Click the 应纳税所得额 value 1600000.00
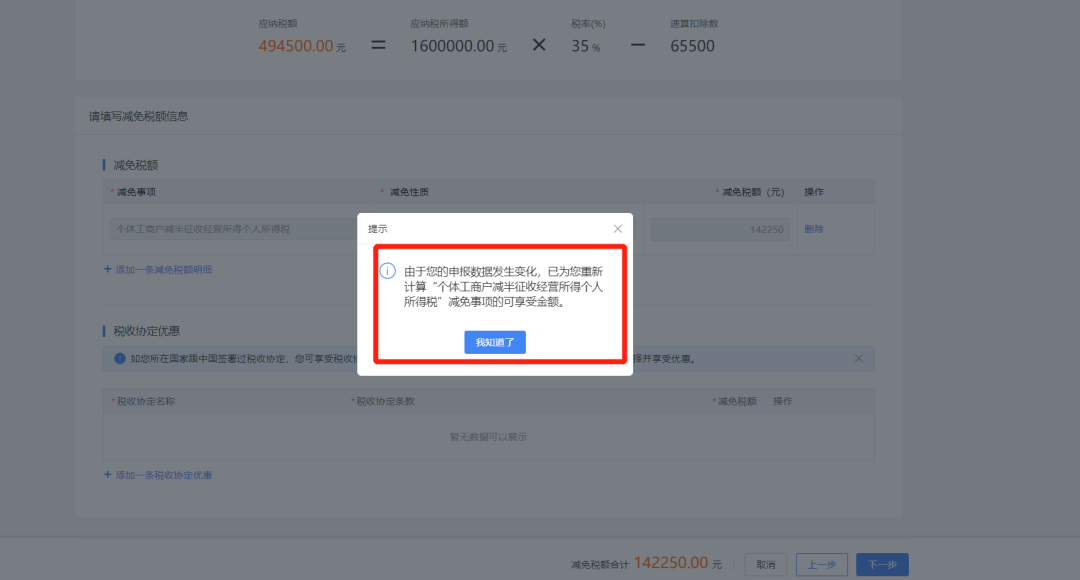1080x580 pixels. pyautogui.click(x=452, y=46)
